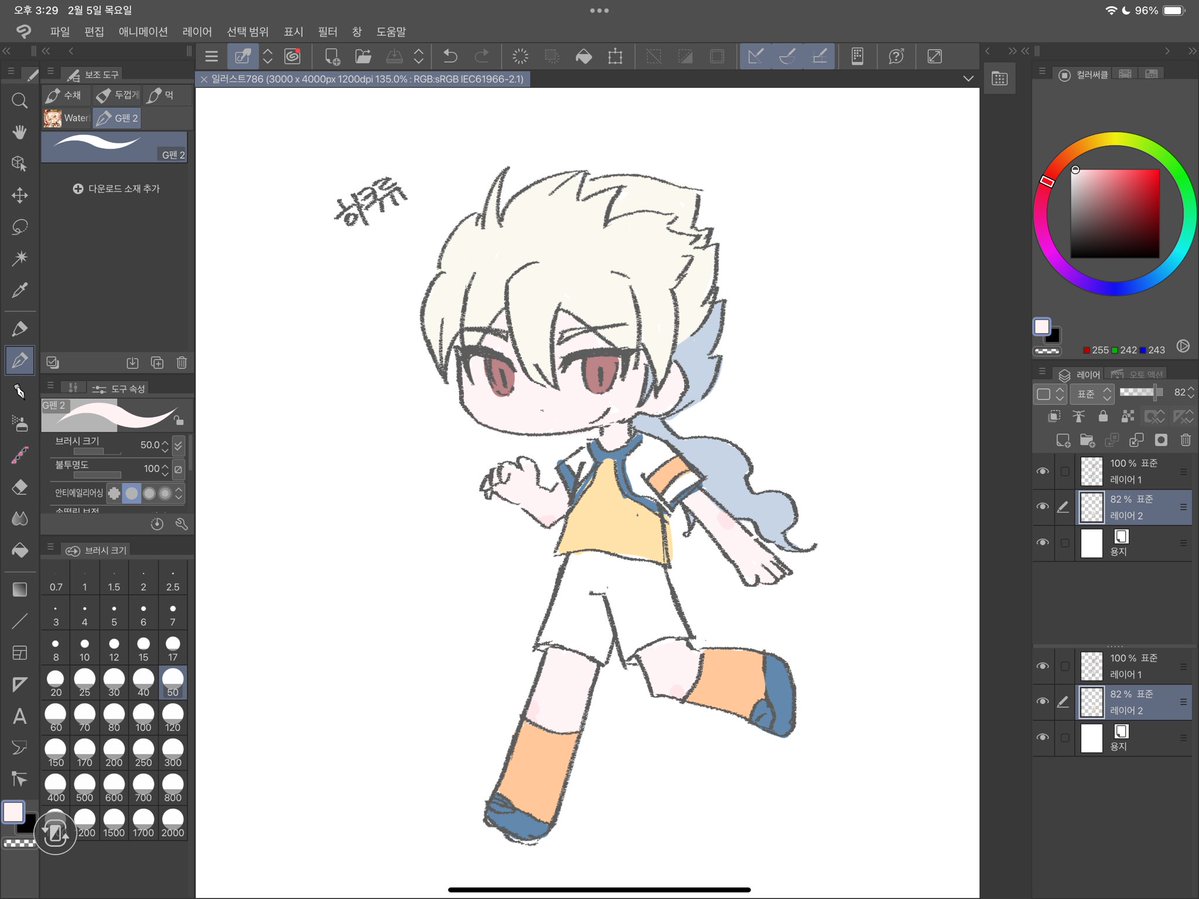Select the Airbrush spray tool

coord(20,423)
